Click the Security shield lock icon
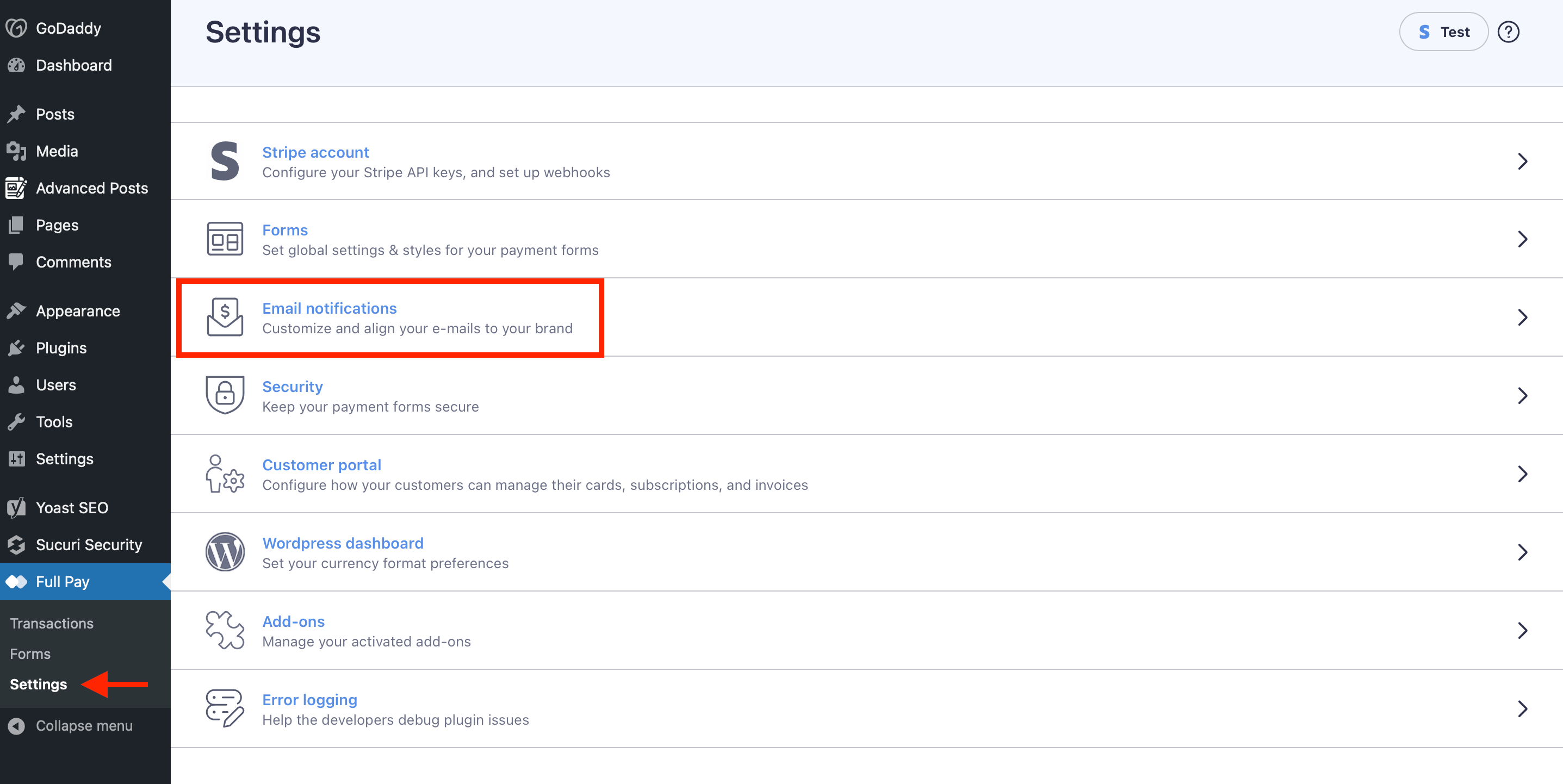Screen dimensions: 1563x784 tap(225, 395)
